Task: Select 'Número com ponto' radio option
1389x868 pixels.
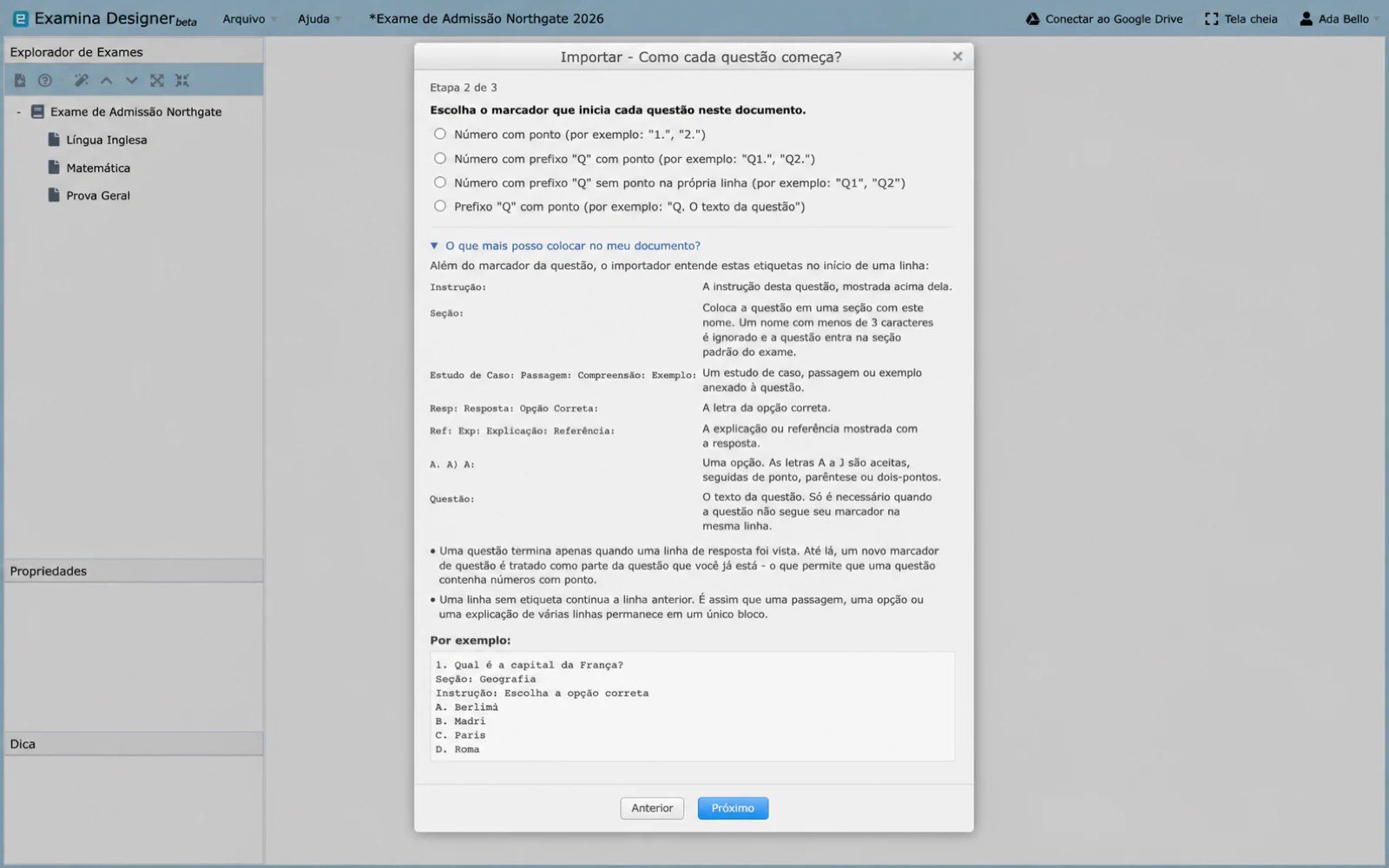Action: (440, 134)
